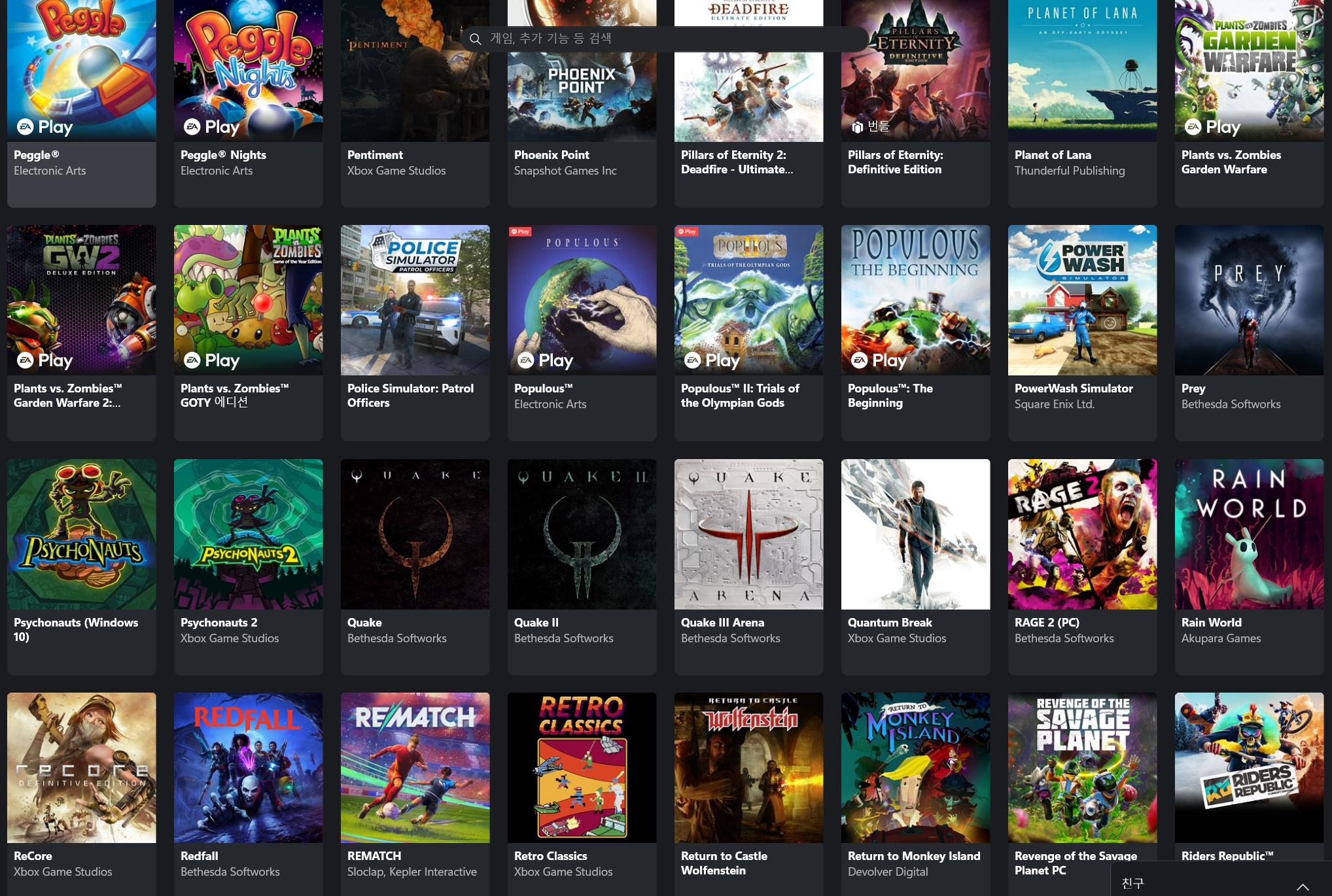Click the search magnifier icon
The height and width of the screenshot is (896, 1332).
coord(476,39)
